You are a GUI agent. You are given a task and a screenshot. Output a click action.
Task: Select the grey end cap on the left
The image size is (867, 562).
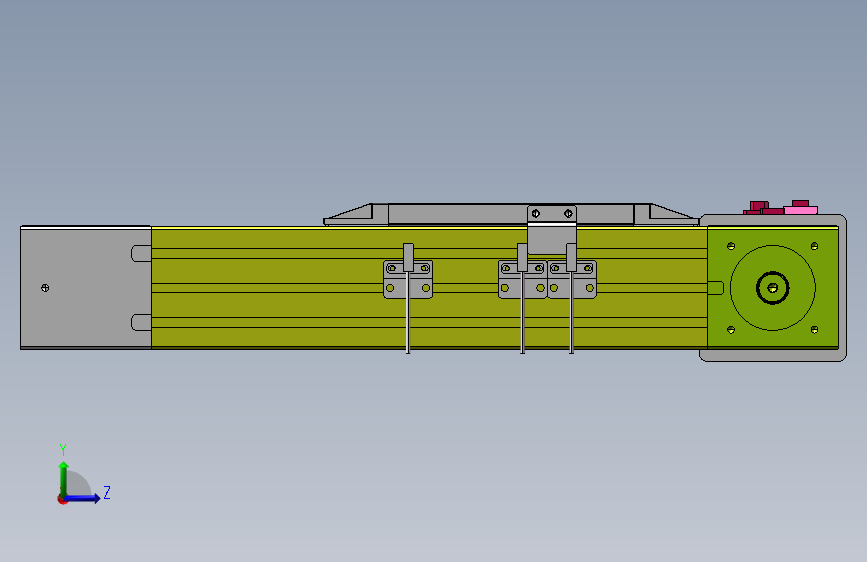[86, 288]
